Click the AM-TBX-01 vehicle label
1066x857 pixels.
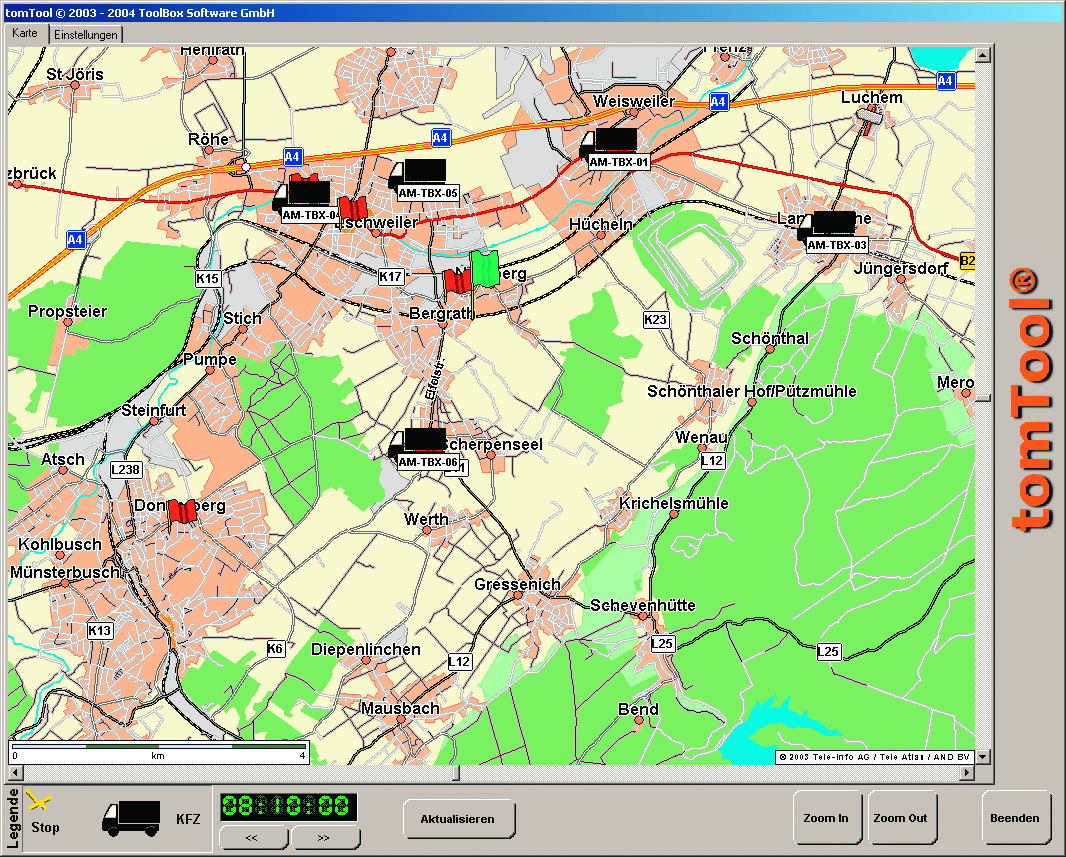(619, 162)
